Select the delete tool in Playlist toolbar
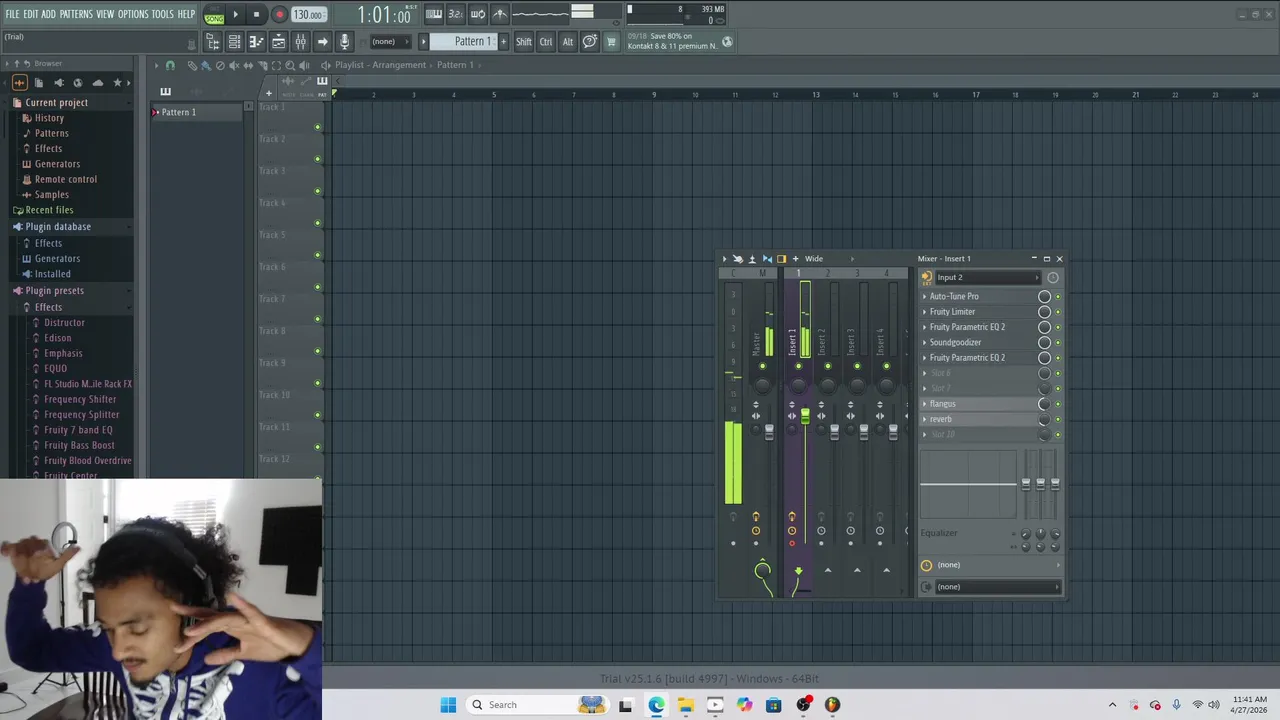Screen dimensions: 1280x720 point(220,65)
